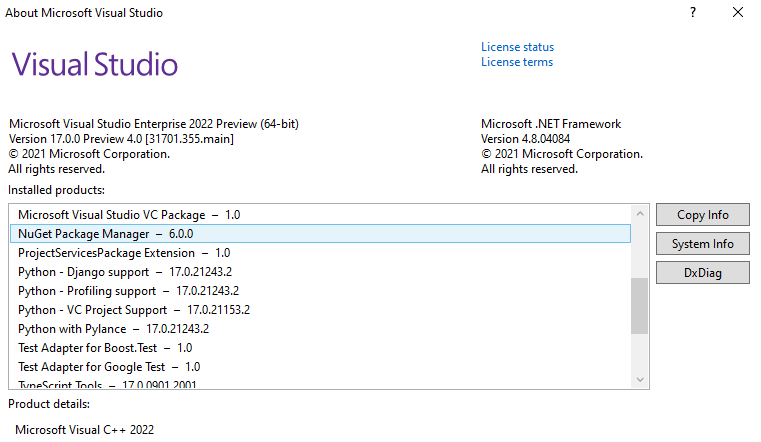Select Python with Pylance entry
Screen dimensions: 761x442
point(320,328)
